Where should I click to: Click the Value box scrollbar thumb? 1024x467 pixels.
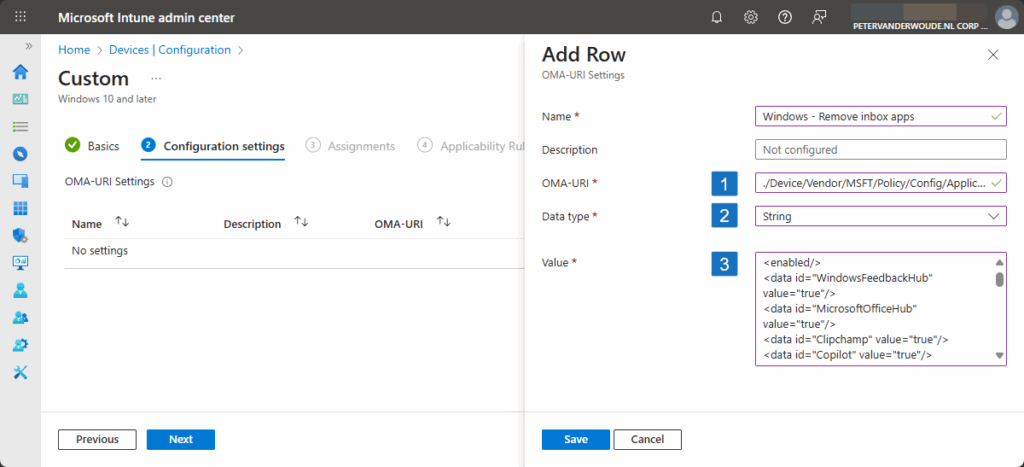point(999,279)
